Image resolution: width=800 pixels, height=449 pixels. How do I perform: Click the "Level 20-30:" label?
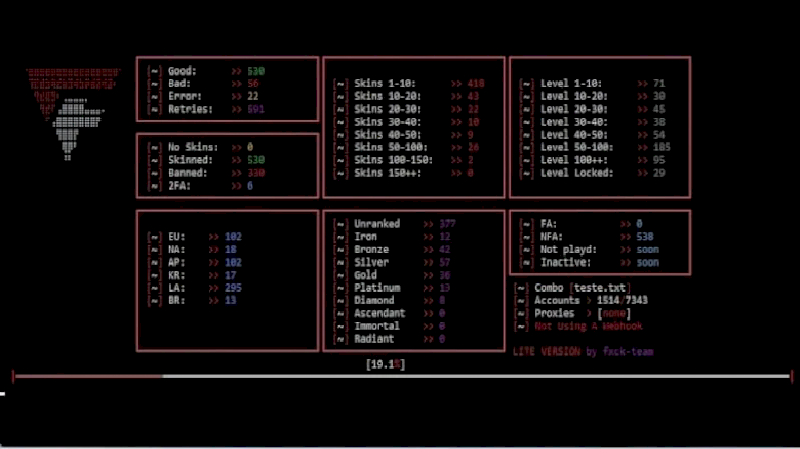[x=574, y=109]
